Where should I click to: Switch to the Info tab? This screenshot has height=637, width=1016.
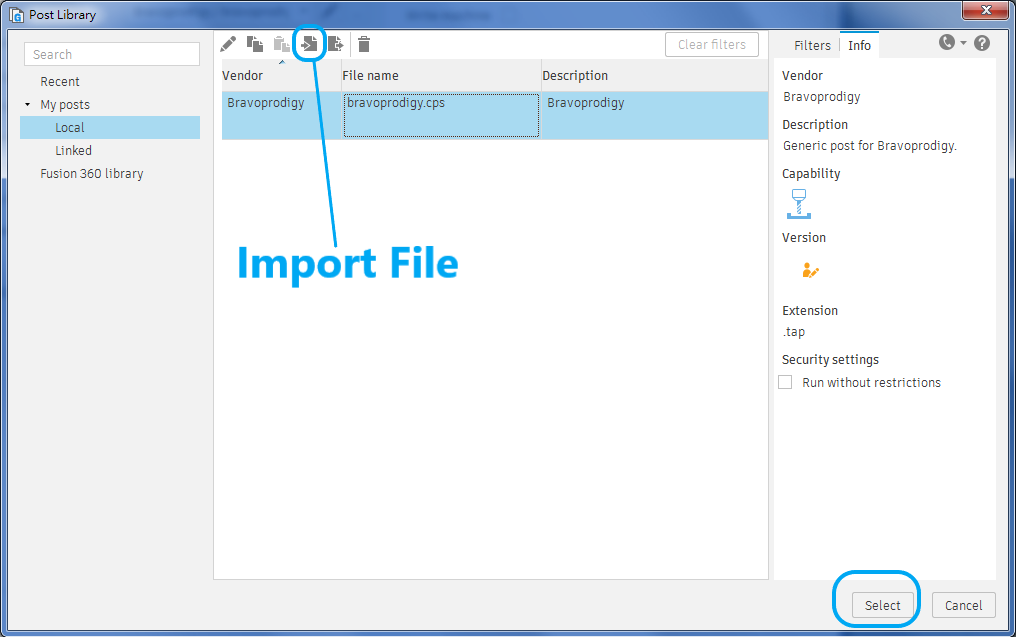pyautogui.click(x=859, y=45)
